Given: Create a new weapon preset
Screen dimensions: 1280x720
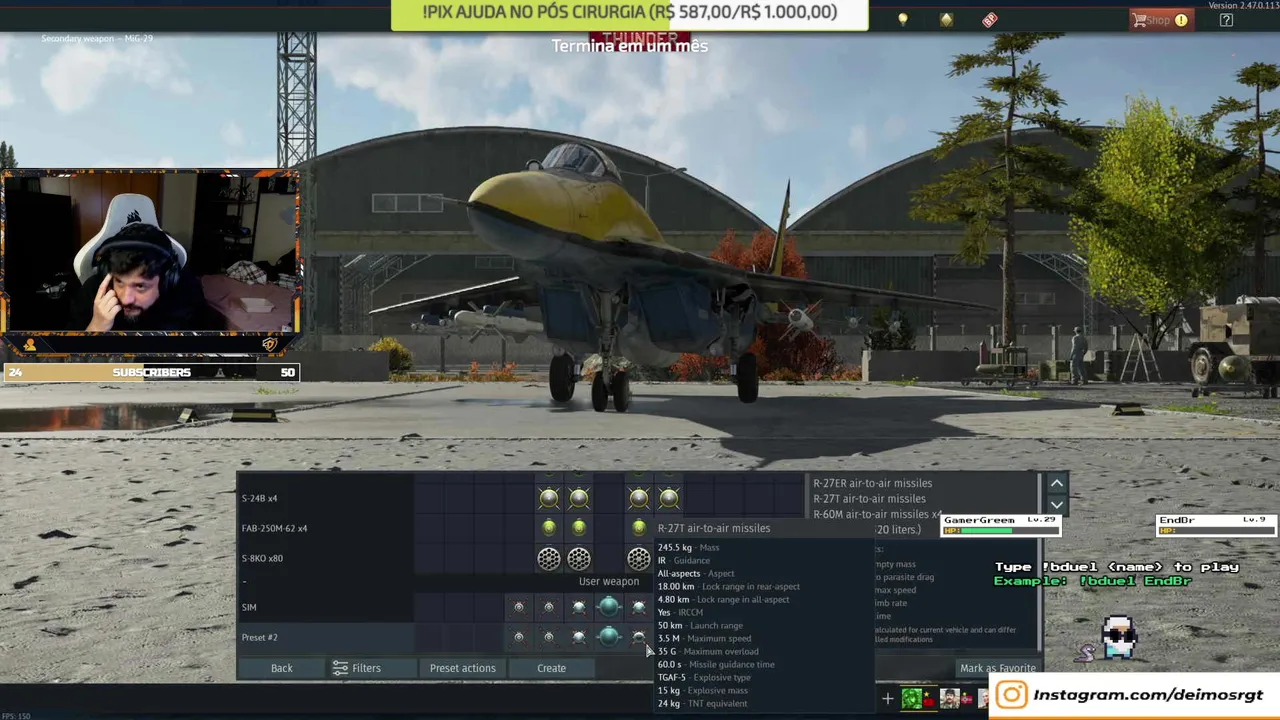Looking at the screenshot, I should pyautogui.click(x=551, y=668).
